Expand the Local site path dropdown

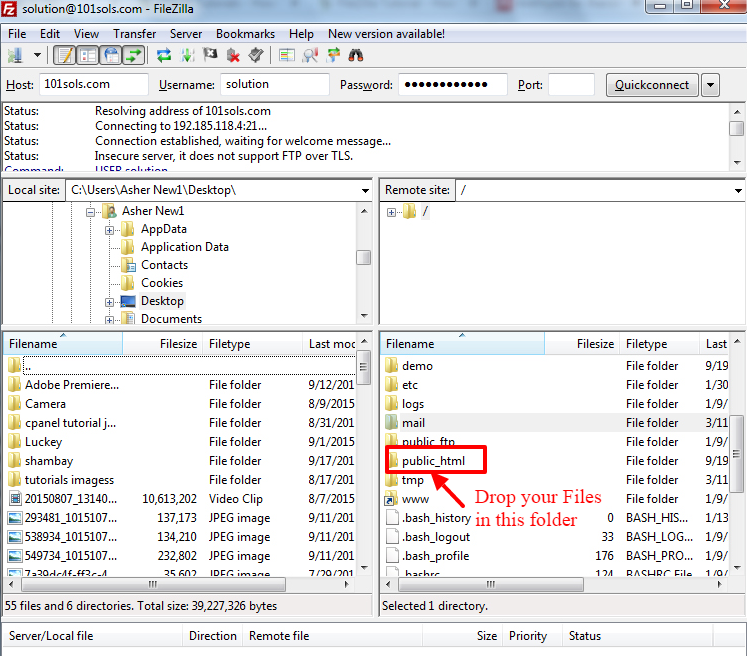pyautogui.click(x=364, y=190)
